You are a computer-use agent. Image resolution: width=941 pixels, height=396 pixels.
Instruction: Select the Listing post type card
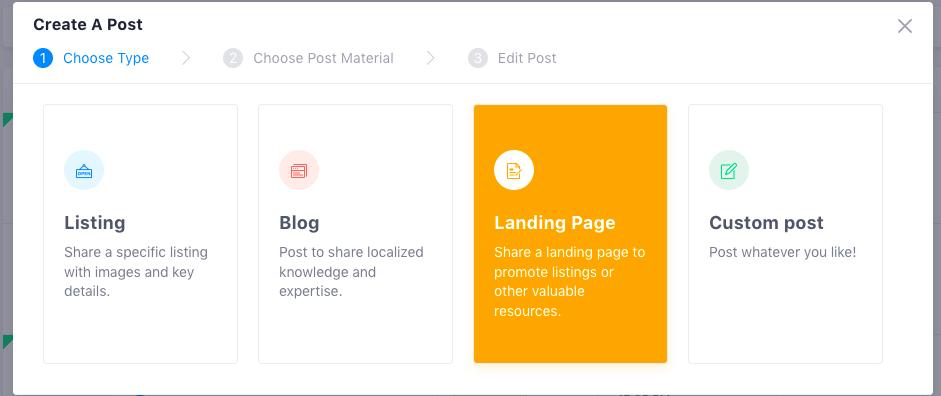pos(140,234)
